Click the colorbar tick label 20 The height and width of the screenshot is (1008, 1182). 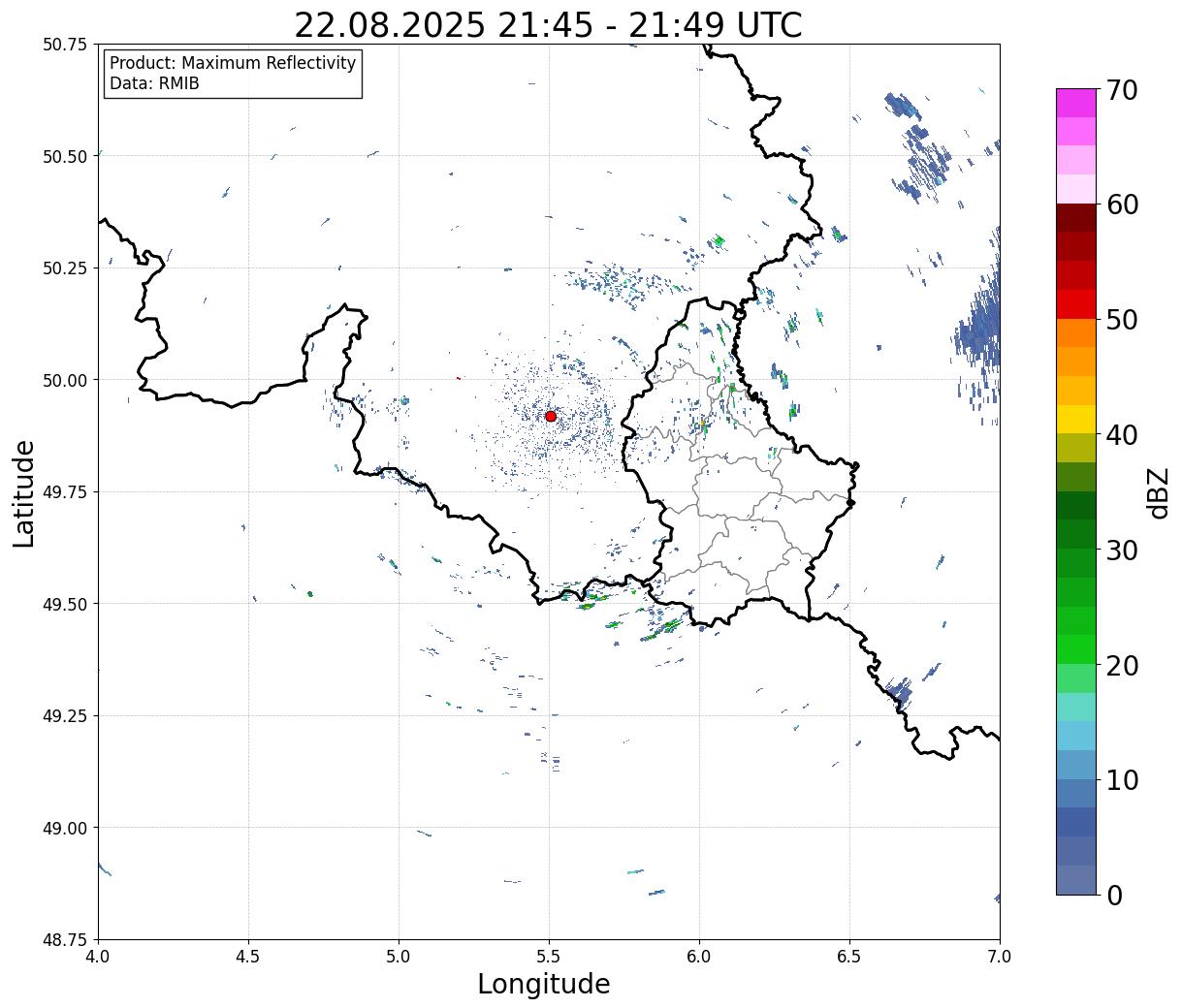pyautogui.click(x=1122, y=666)
